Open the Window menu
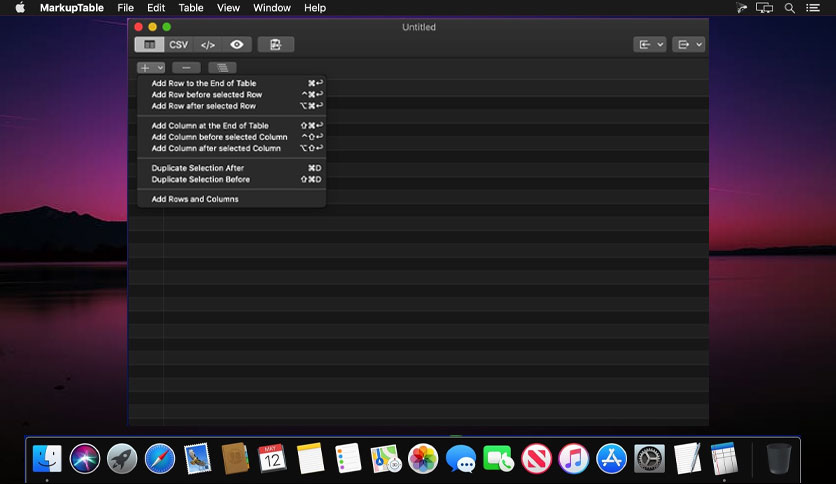The height and width of the screenshot is (484, 836). (272, 8)
